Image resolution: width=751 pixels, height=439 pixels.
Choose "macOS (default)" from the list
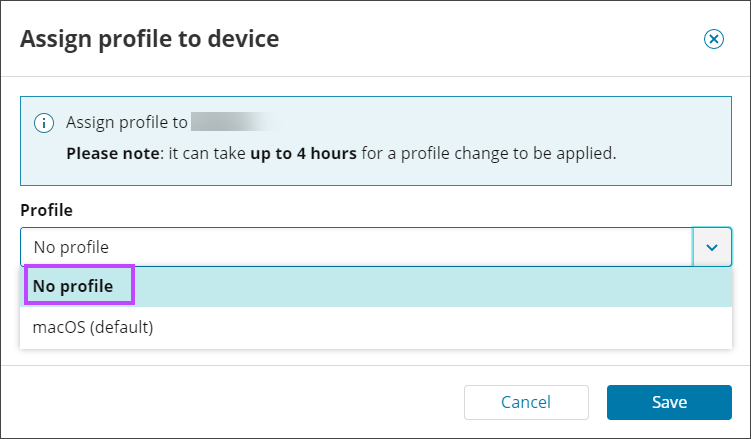click(93, 327)
